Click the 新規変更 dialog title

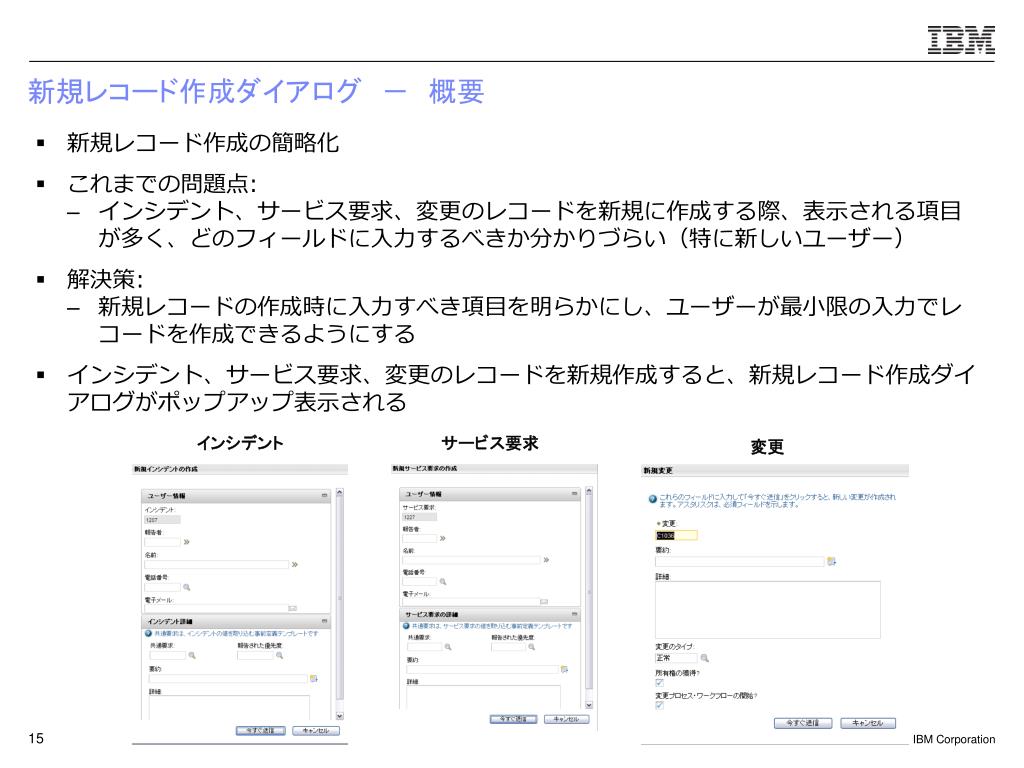(658, 470)
